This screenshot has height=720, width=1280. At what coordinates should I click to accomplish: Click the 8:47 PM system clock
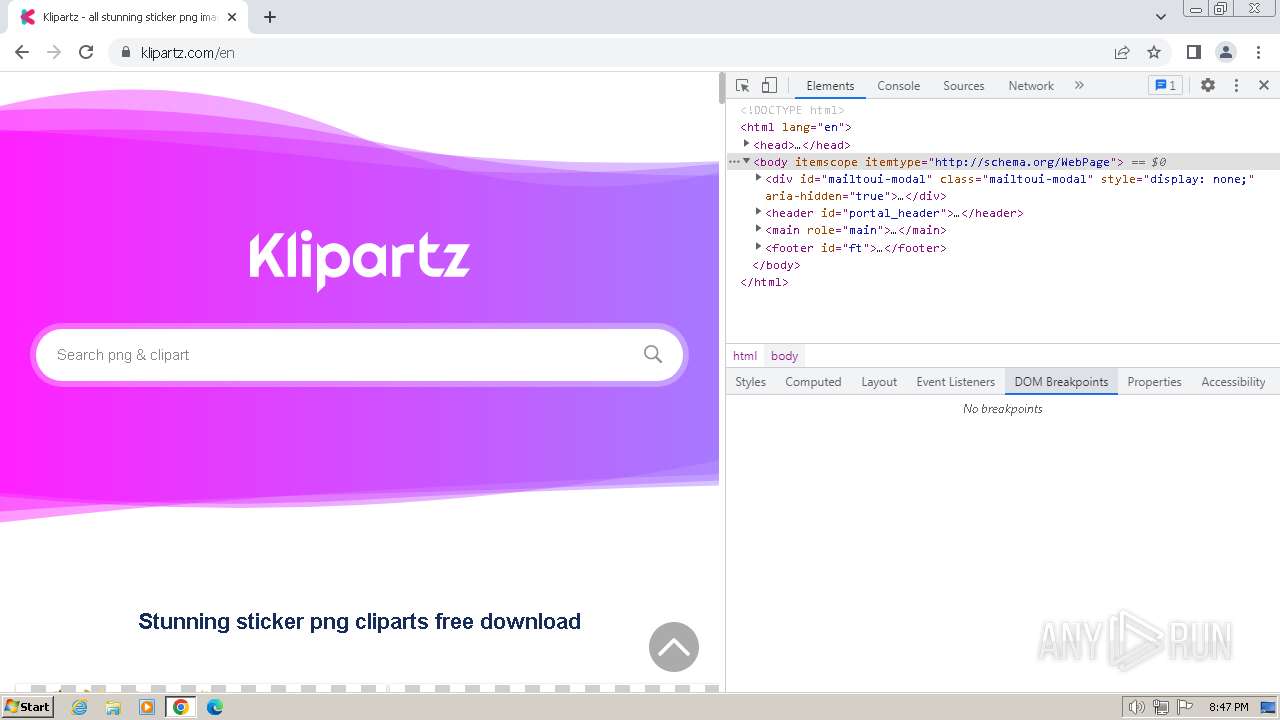1228,707
